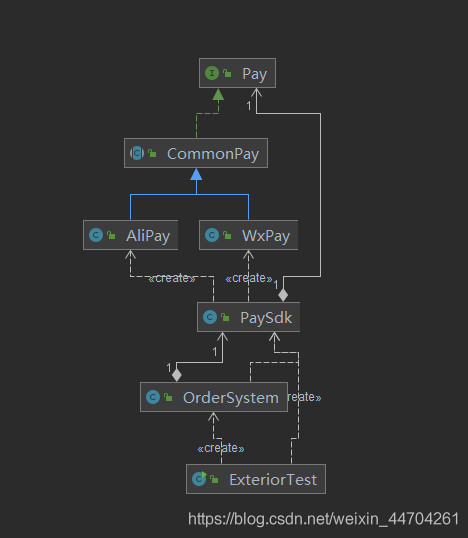Select the AliPay class node label
Screen dimensions: 468x538
148,236
